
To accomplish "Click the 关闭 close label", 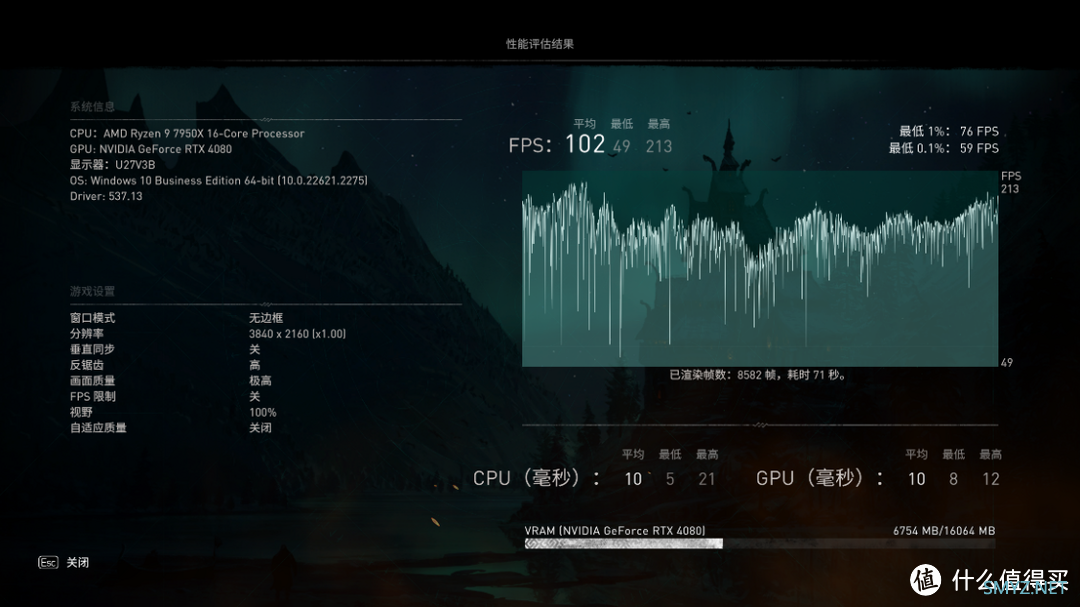I will [78, 562].
